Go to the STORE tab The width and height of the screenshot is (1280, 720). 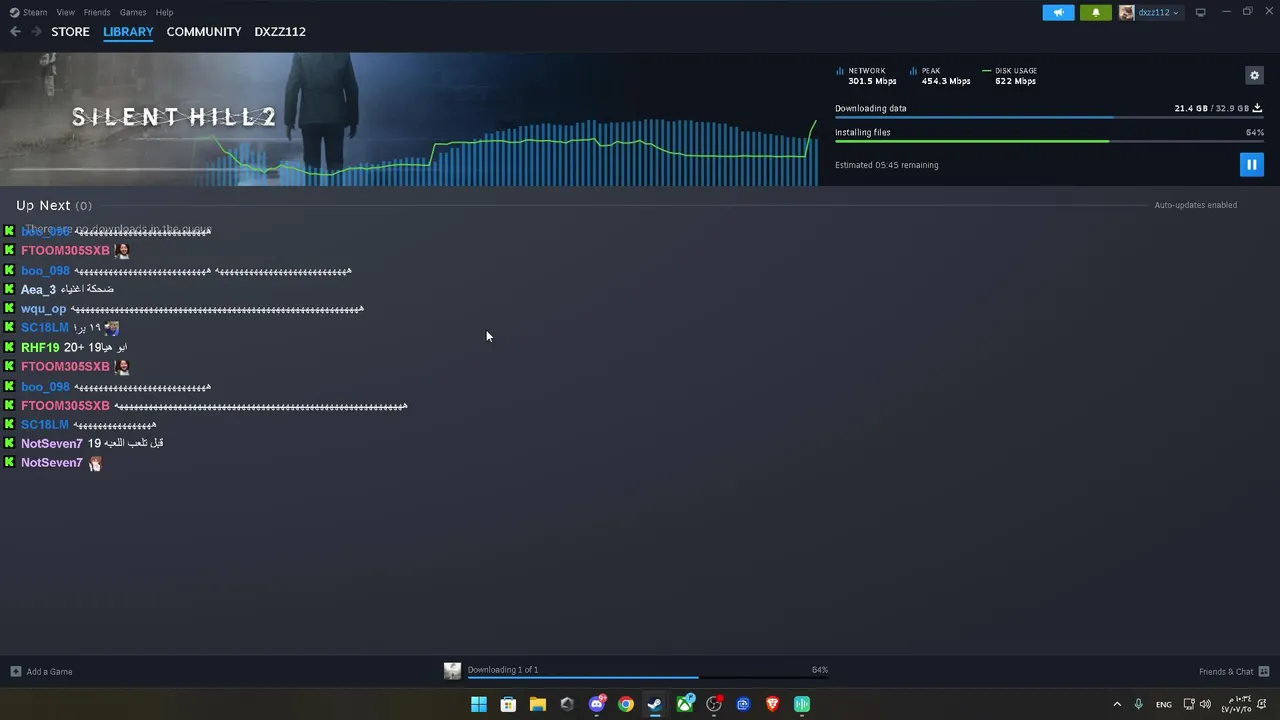click(x=70, y=32)
